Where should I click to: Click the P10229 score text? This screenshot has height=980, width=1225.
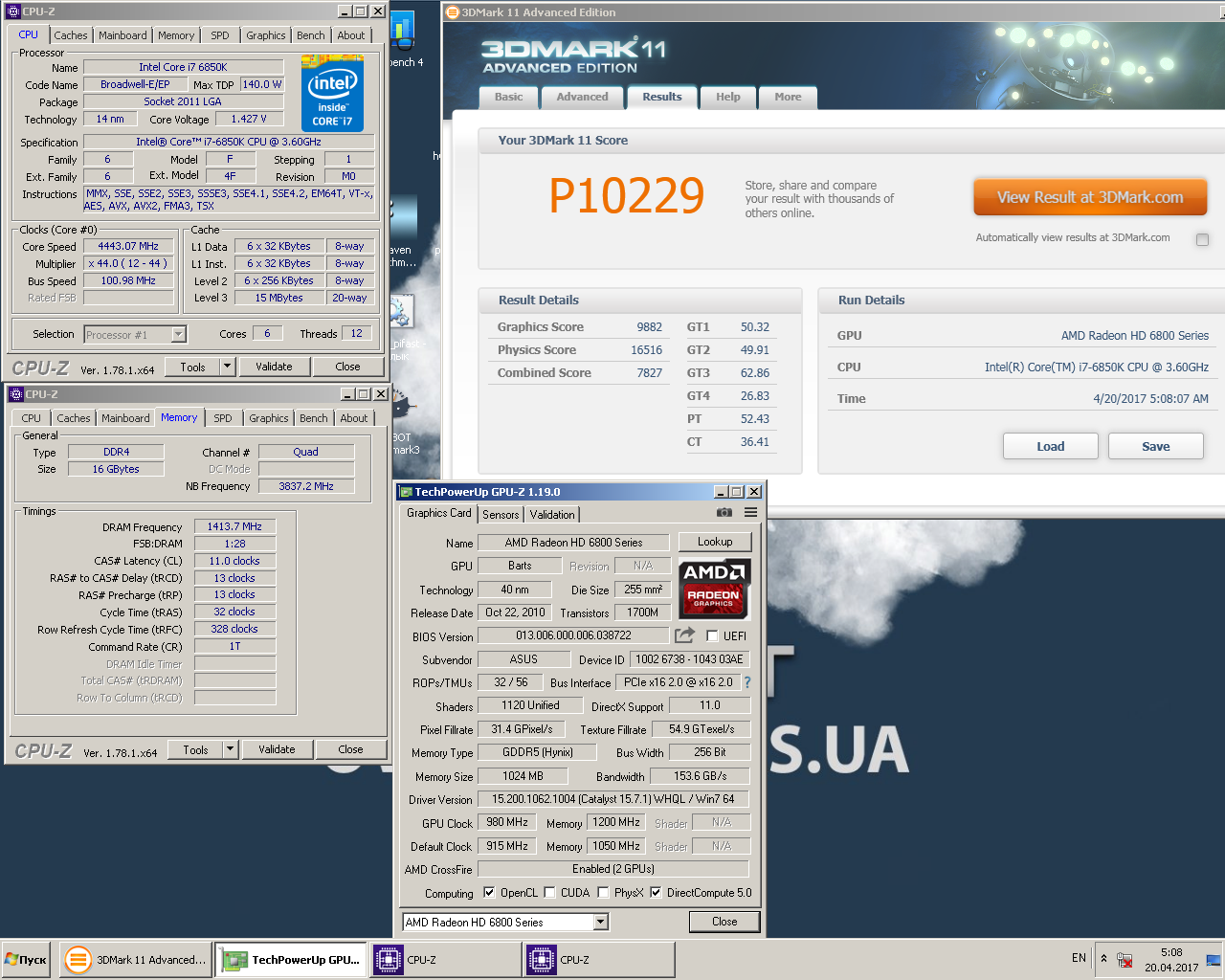(626, 196)
